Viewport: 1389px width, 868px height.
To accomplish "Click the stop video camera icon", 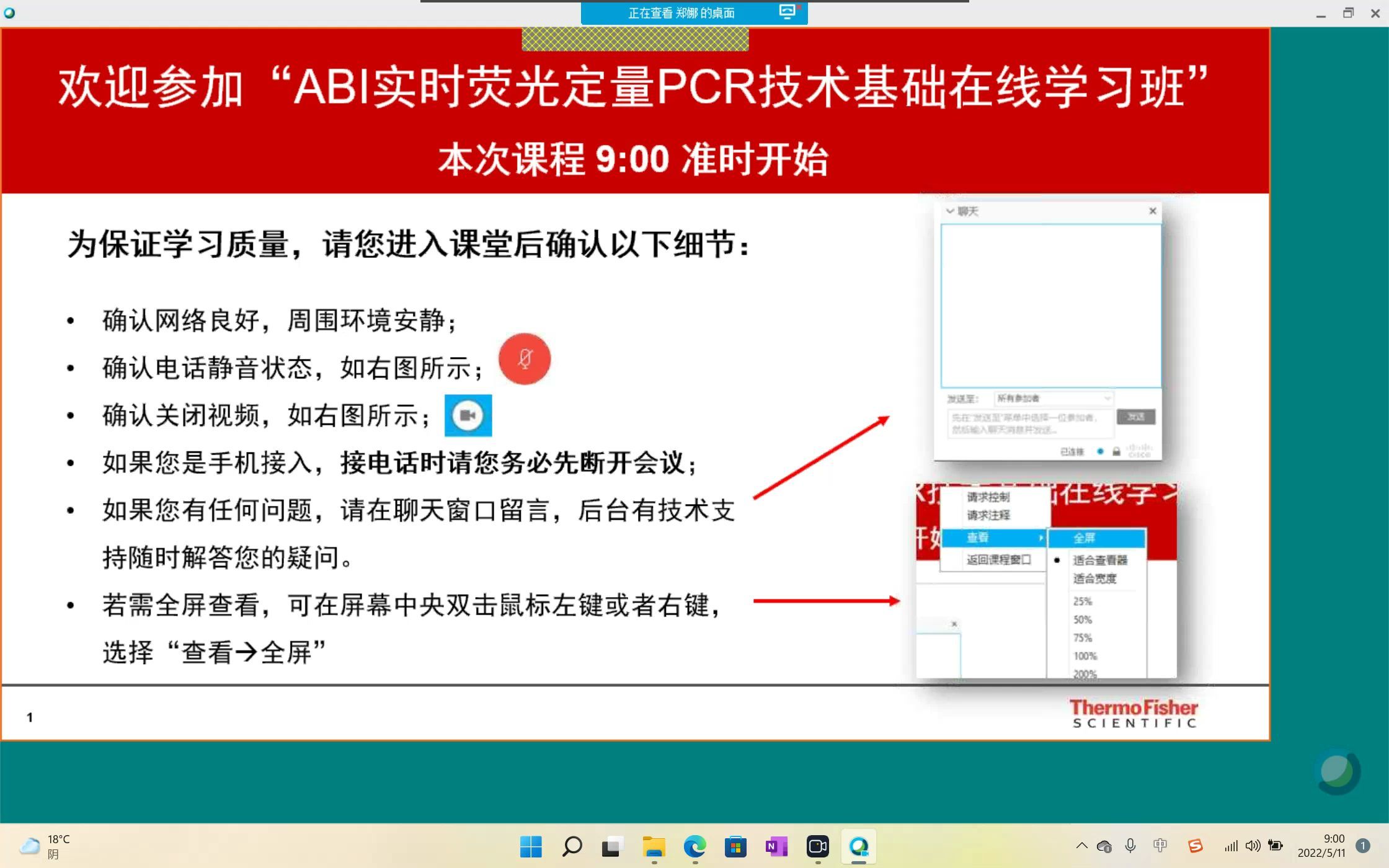I will tap(468, 414).
